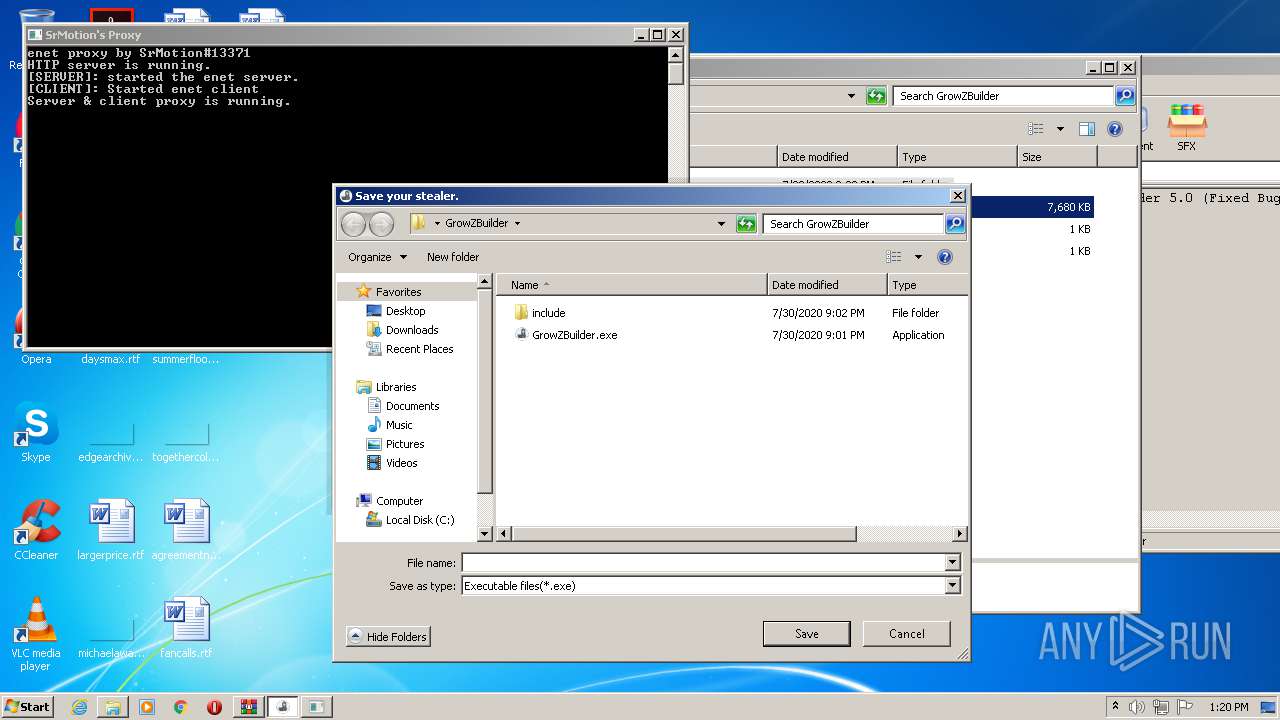Click the GrowZBuilder breadcrumb in address bar
1280x720 pixels.
477,224
